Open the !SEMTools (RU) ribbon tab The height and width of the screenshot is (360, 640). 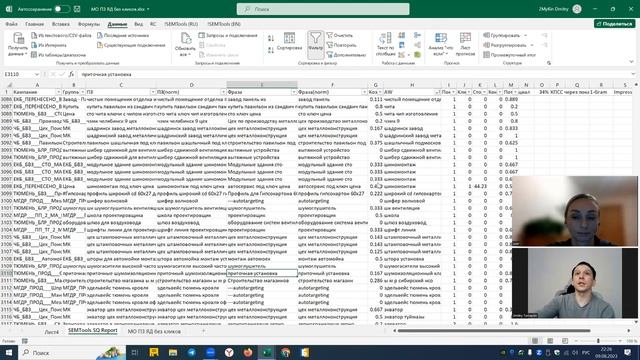(181, 24)
